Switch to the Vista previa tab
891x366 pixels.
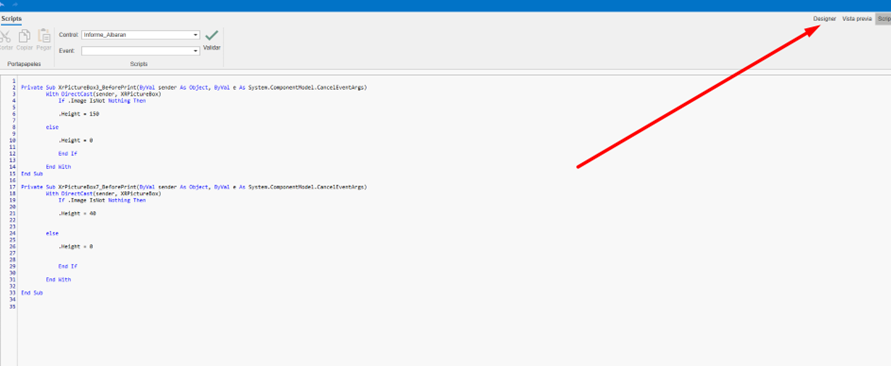pyautogui.click(x=856, y=19)
